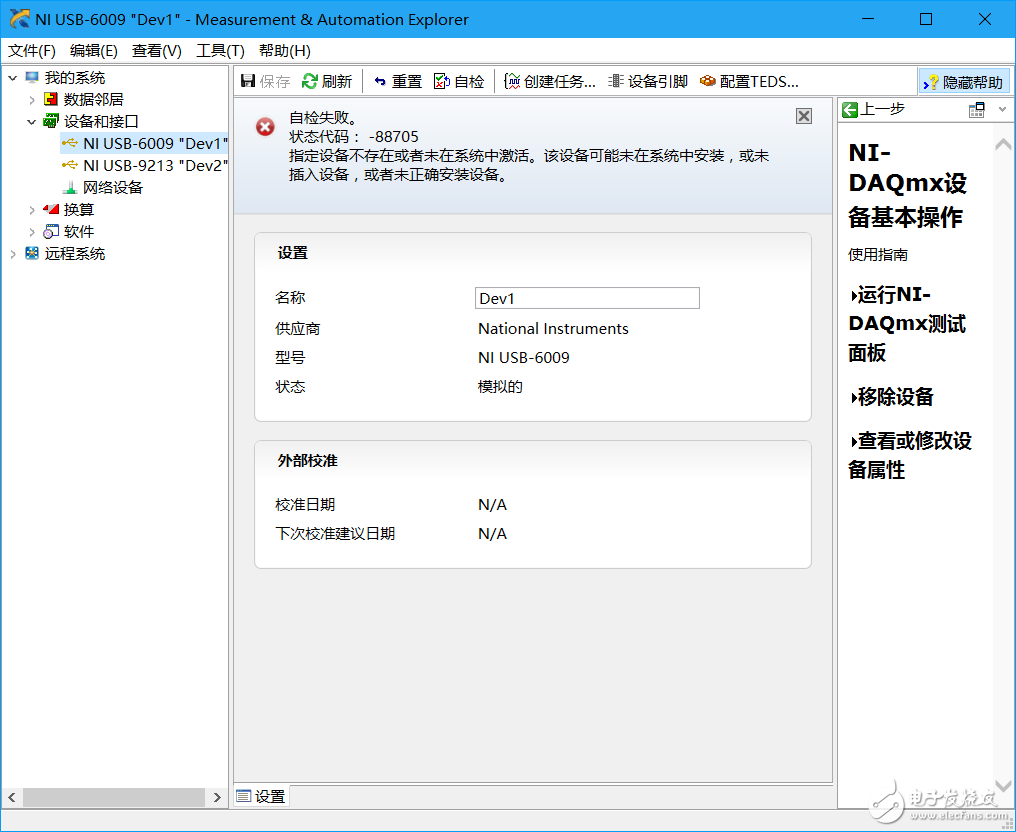Click the NI USB-6009 model value
1016x832 pixels.
[524, 358]
